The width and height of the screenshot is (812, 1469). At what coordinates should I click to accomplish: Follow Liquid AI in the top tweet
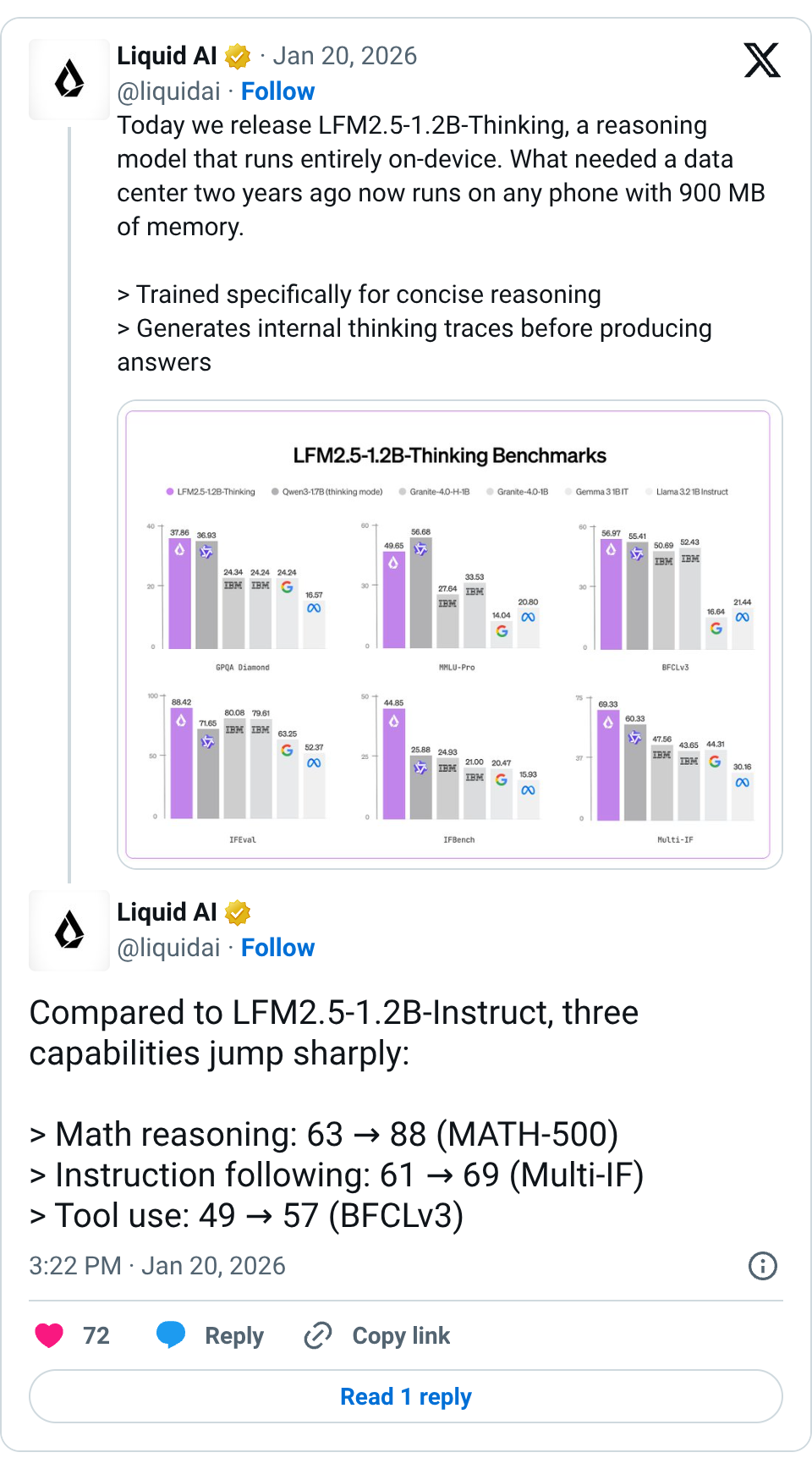tap(277, 91)
